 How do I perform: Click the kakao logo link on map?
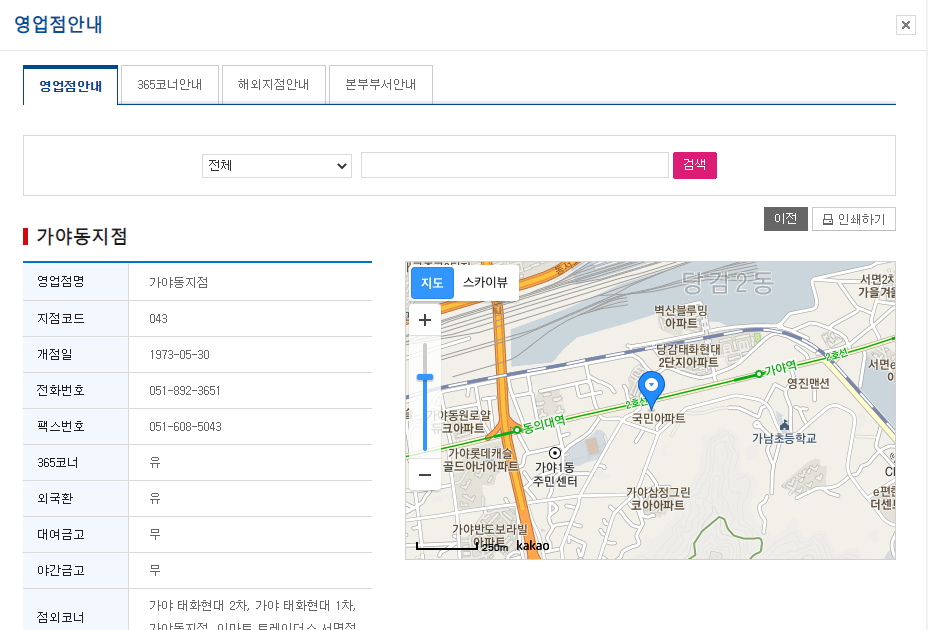pyautogui.click(x=532, y=545)
